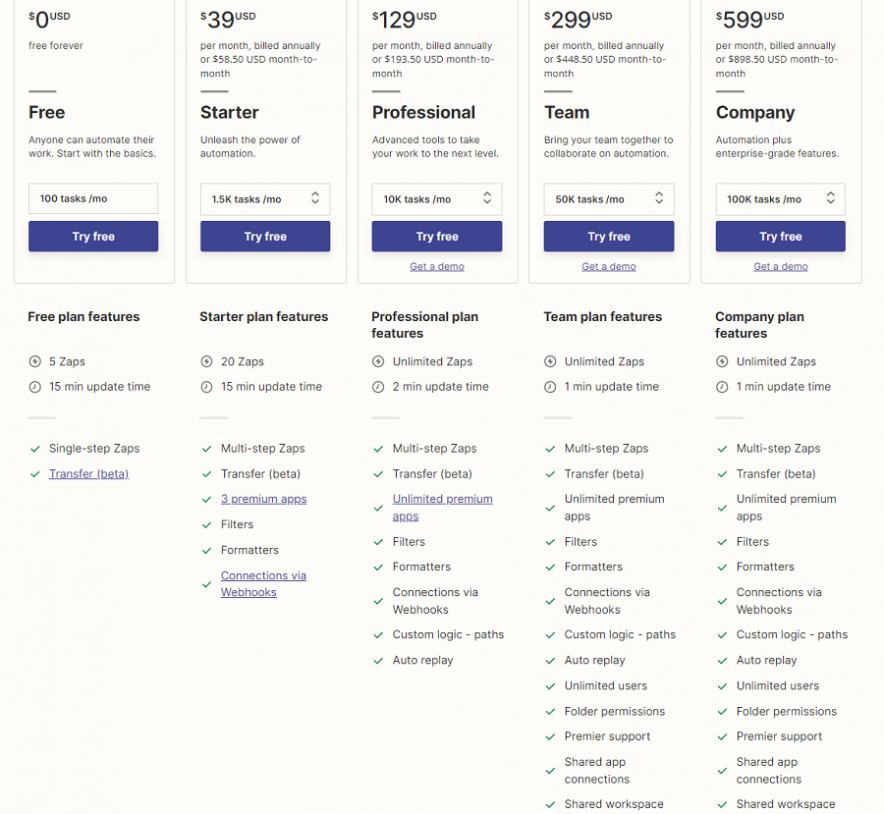Image resolution: width=884 pixels, height=814 pixels.
Task: Change the Company 100K tasks/mo selection
Action: pos(780,199)
